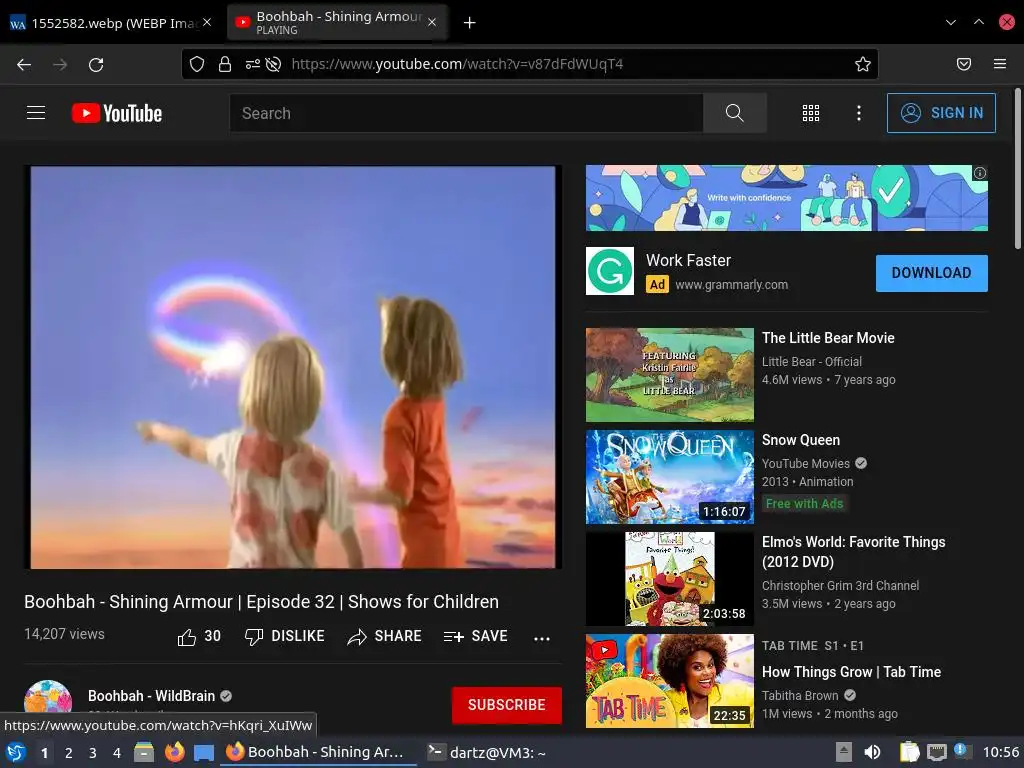
Task: Reload the page
Action: click(x=96, y=64)
